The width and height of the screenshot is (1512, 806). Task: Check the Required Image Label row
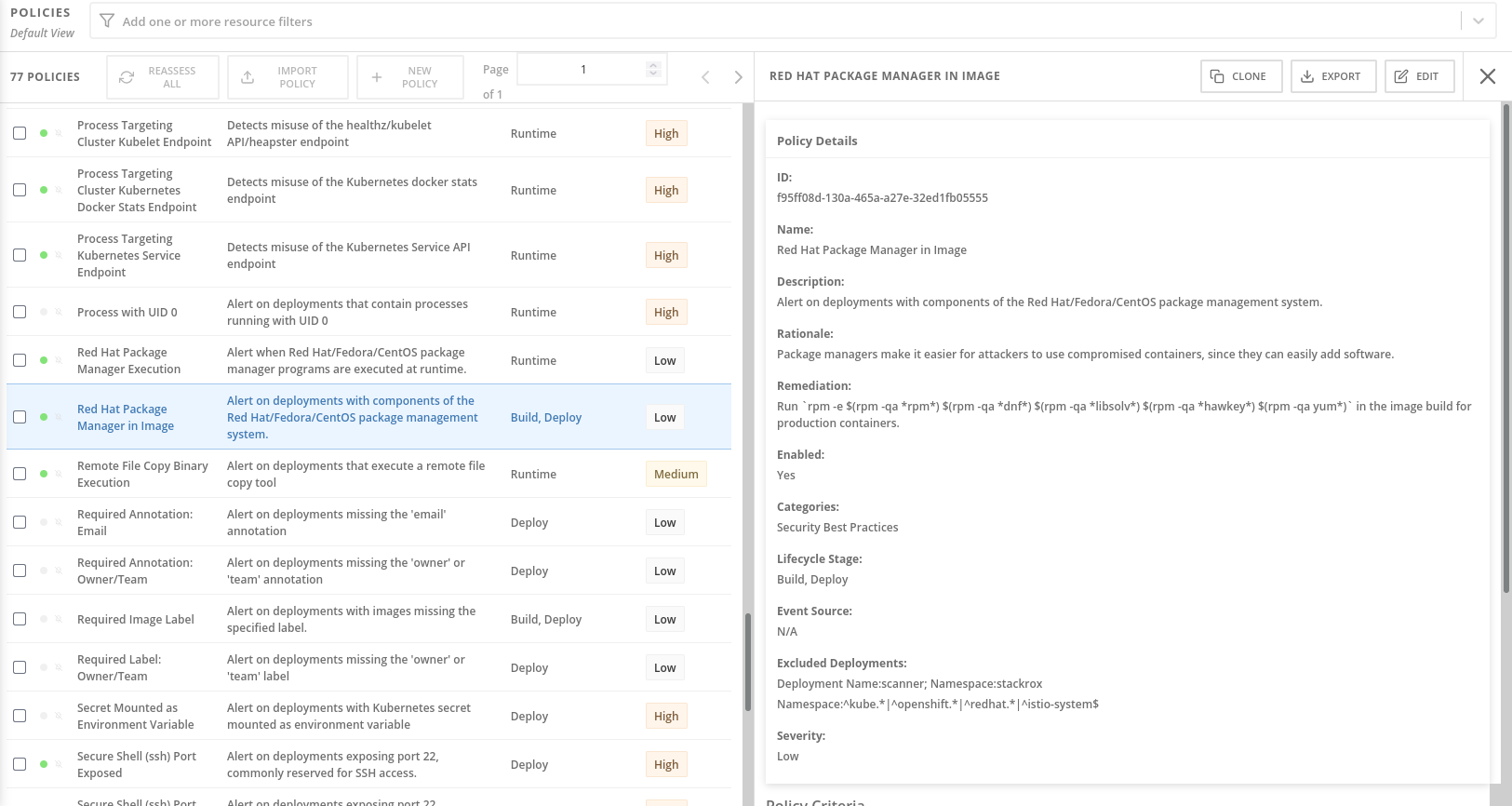20,619
